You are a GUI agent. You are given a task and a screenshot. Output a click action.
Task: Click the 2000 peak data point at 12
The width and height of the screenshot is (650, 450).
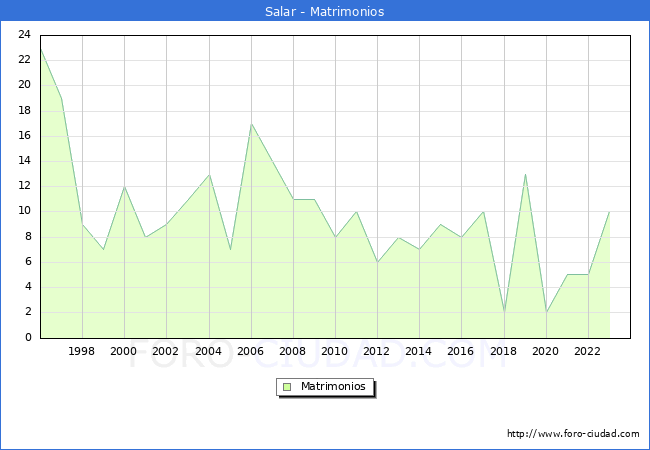click(x=124, y=187)
